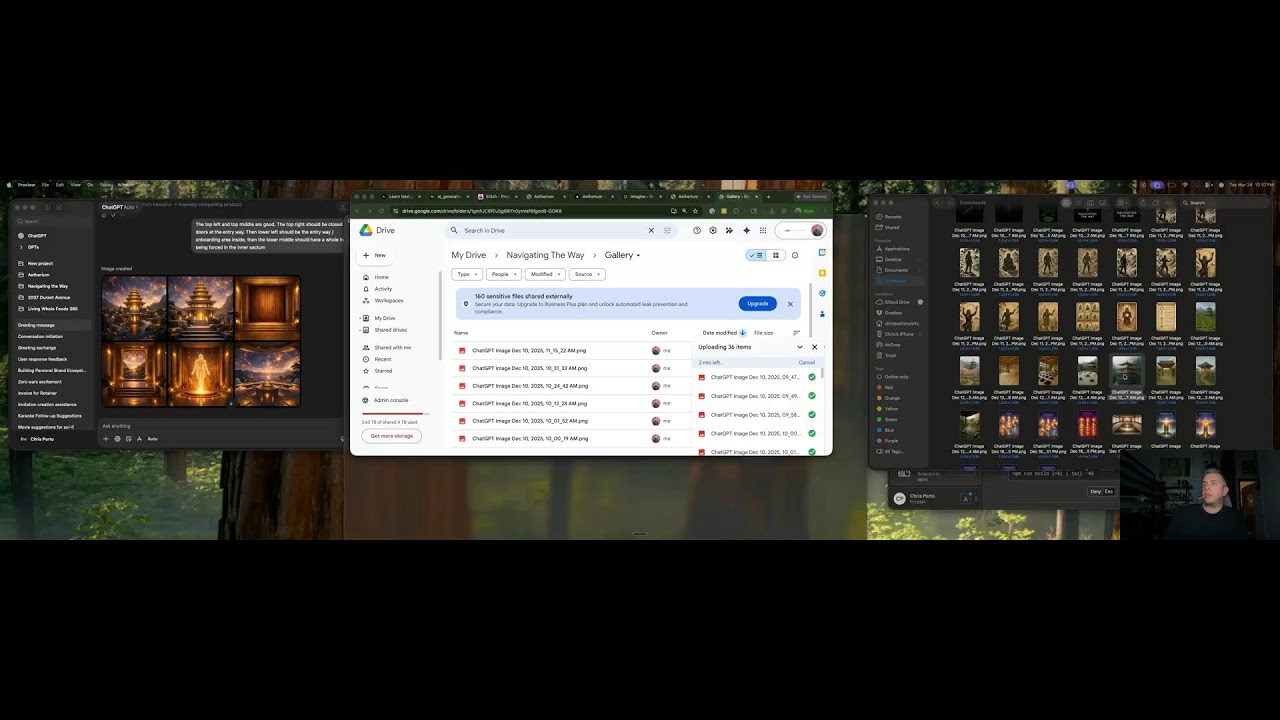The image size is (1280, 720).
Task: Open the Gallery folder dropdown
Action: 638,255
